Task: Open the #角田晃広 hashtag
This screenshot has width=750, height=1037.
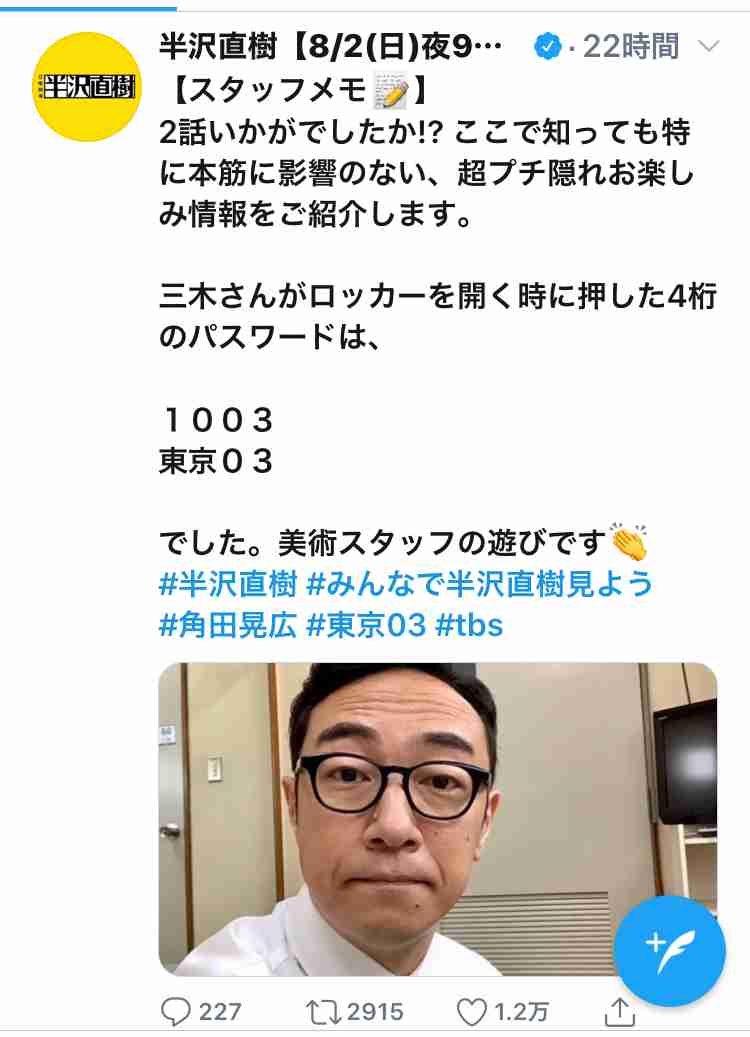Action: coord(228,625)
